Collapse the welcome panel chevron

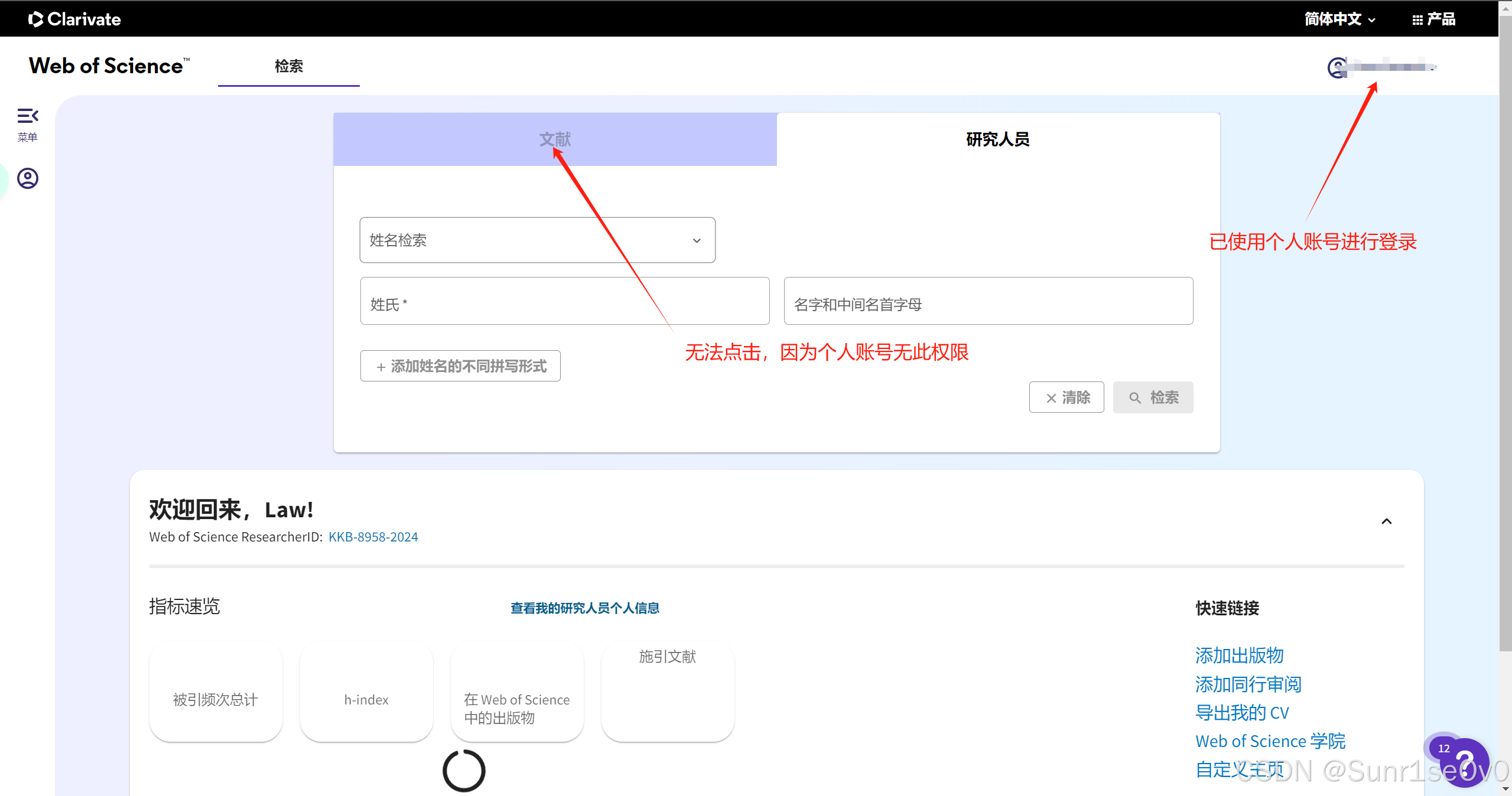1386,521
